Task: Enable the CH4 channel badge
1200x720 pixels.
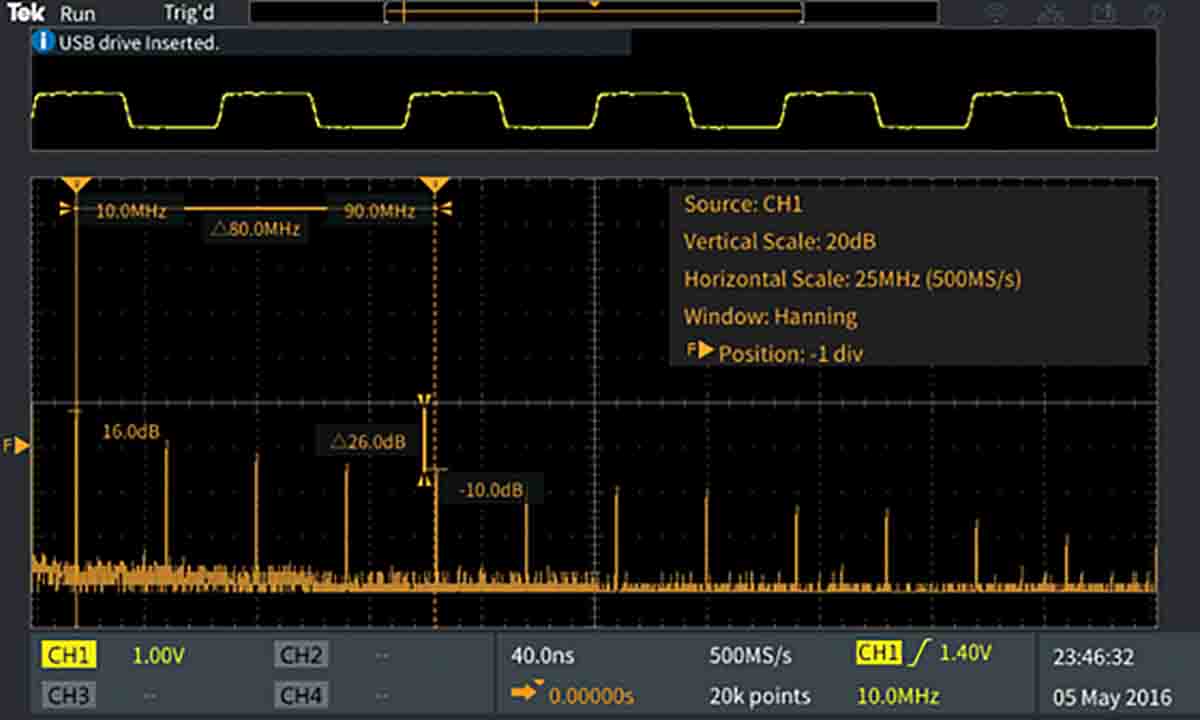Action: [301, 695]
